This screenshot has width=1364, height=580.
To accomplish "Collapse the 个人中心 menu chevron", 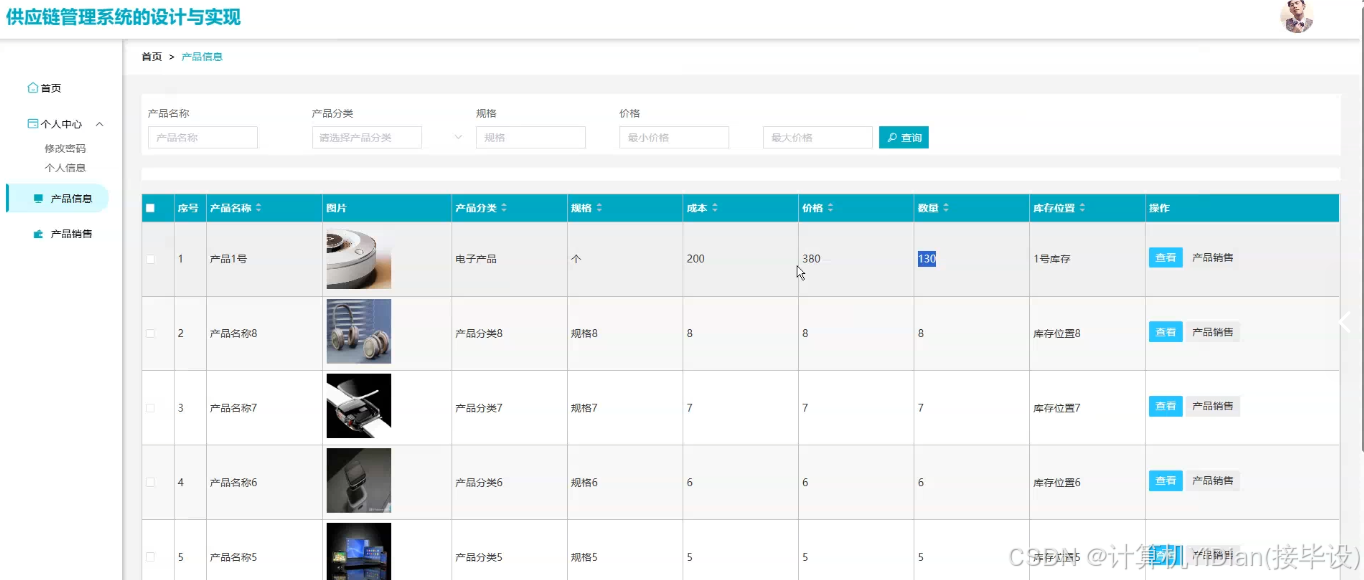I will (100, 124).
